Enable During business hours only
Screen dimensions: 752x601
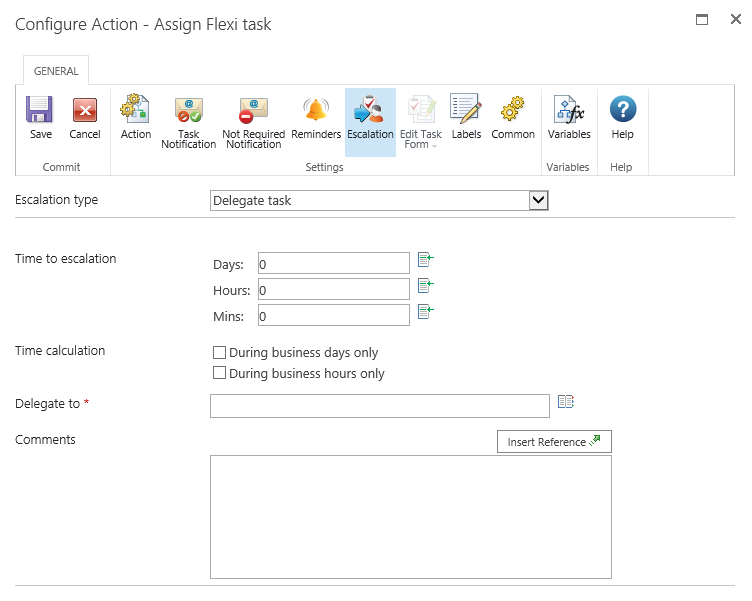(219, 374)
